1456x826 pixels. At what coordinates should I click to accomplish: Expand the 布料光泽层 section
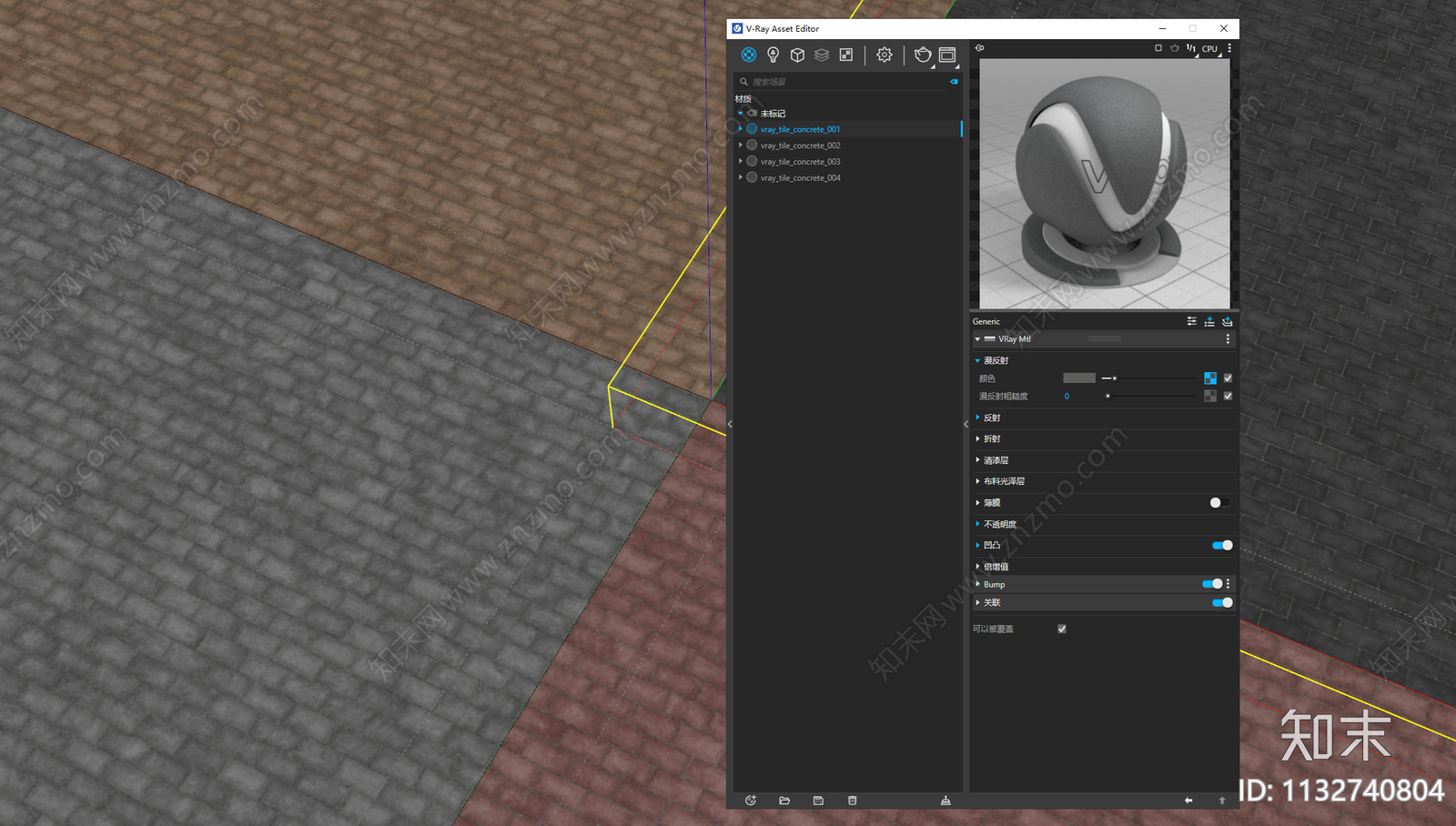[x=977, y=481]
